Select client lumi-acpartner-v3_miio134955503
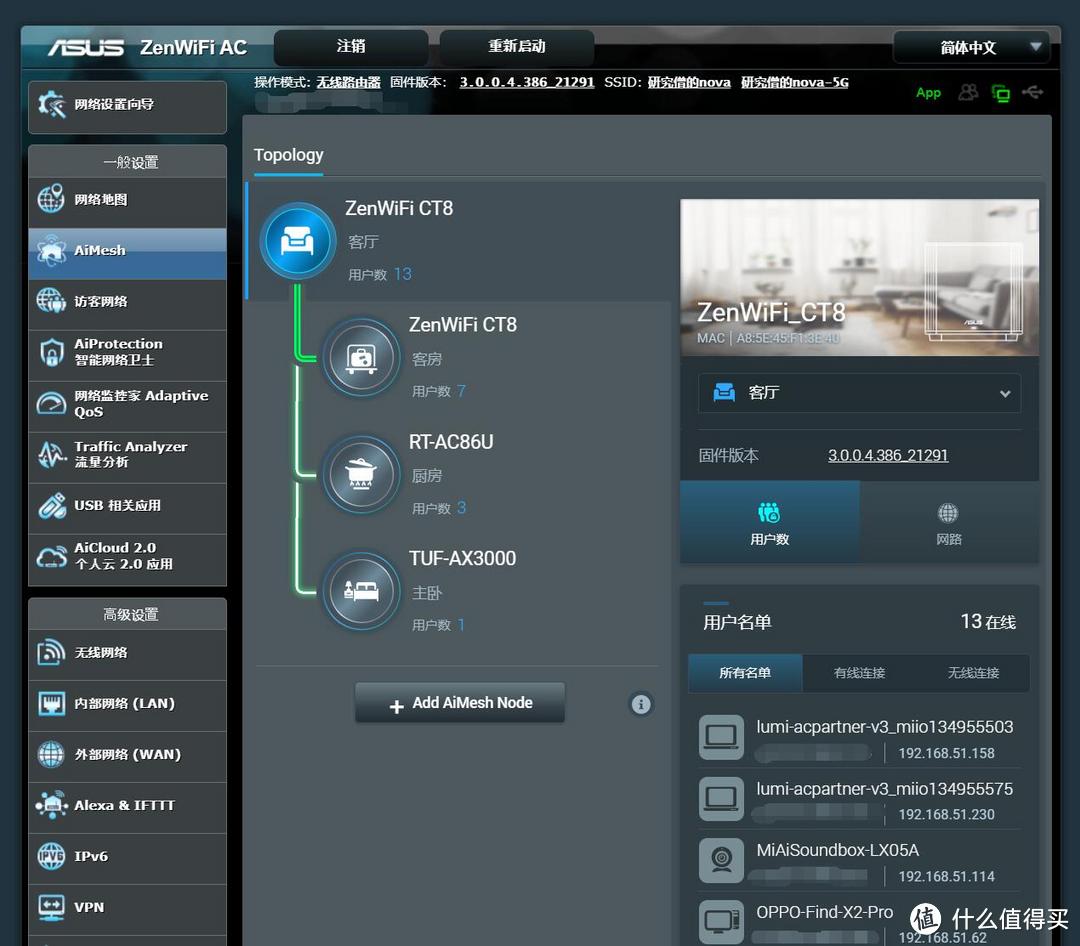Image resolution: width=1080 pixels, height=946 pixels. (884, 728)
